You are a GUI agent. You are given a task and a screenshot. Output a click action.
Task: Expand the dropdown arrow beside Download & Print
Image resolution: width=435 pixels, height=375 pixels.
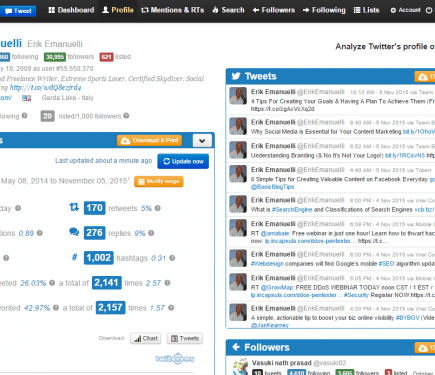pos(202,141)
